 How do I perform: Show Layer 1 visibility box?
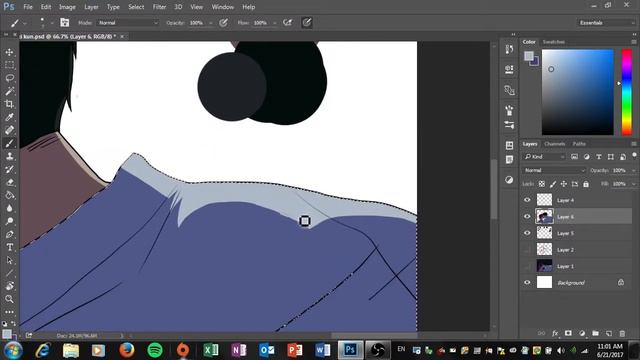[x=527, y=266]
